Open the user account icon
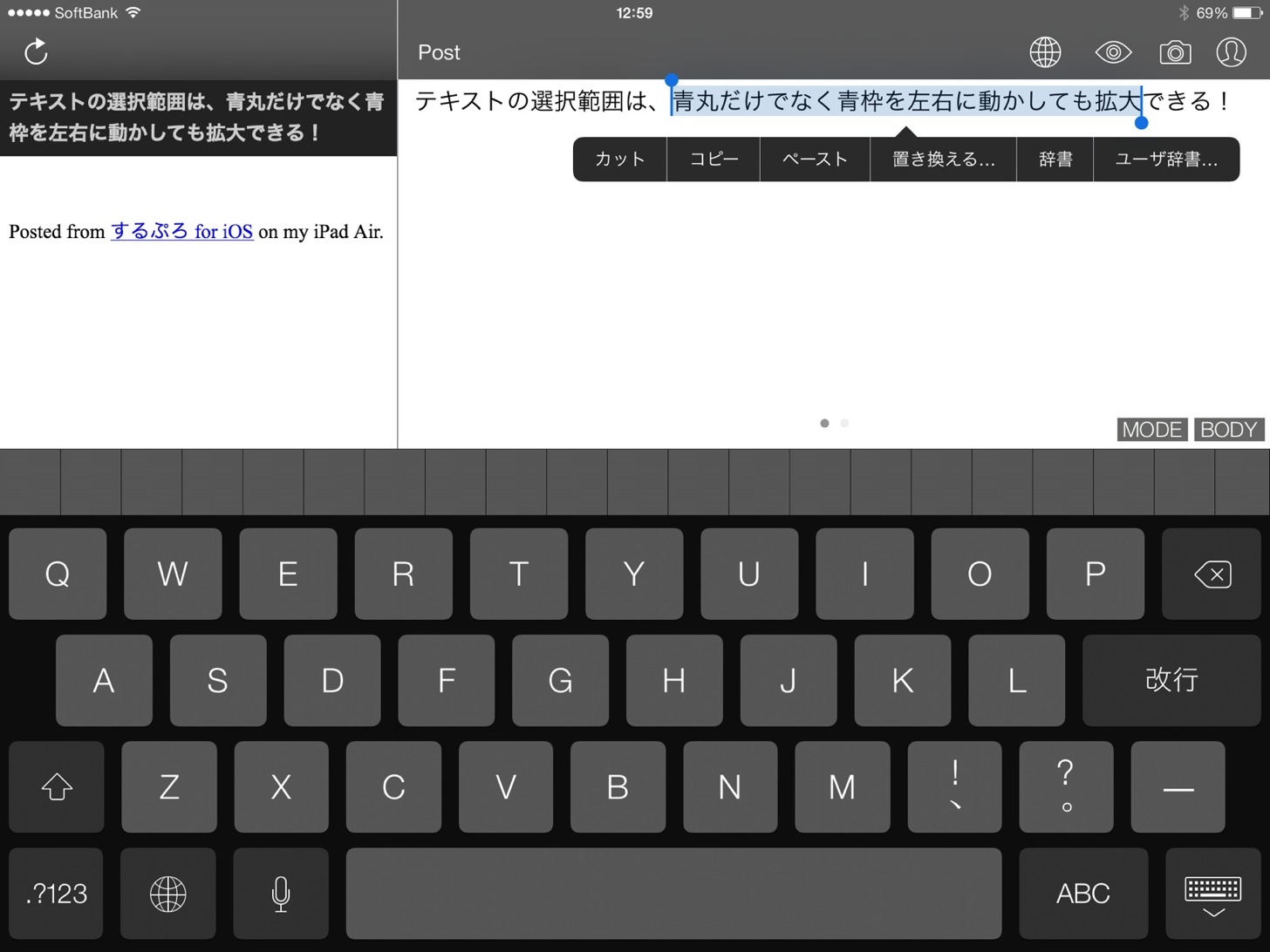Viewport: 1270px width, 952px height. (x=1231, y=52)
